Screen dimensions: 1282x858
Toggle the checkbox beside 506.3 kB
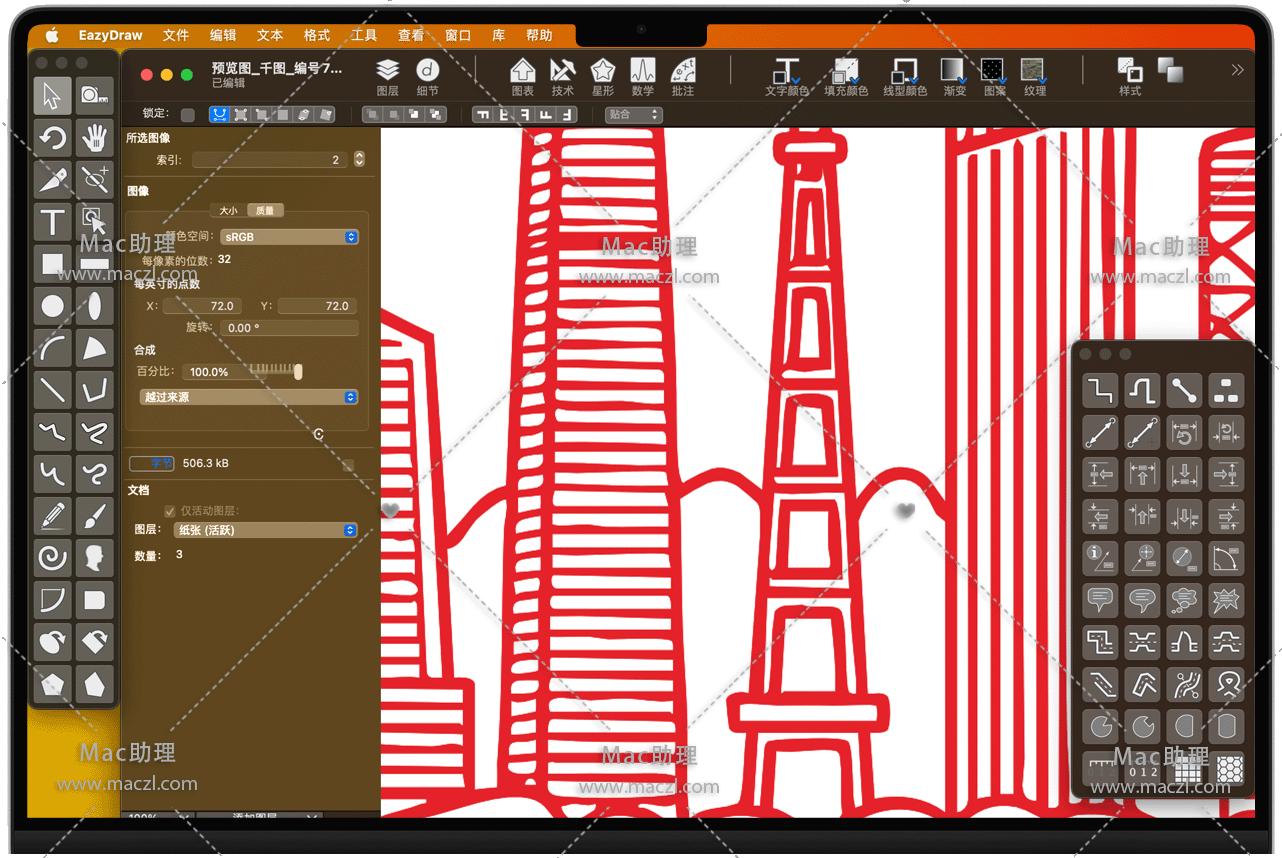(348, 464)
